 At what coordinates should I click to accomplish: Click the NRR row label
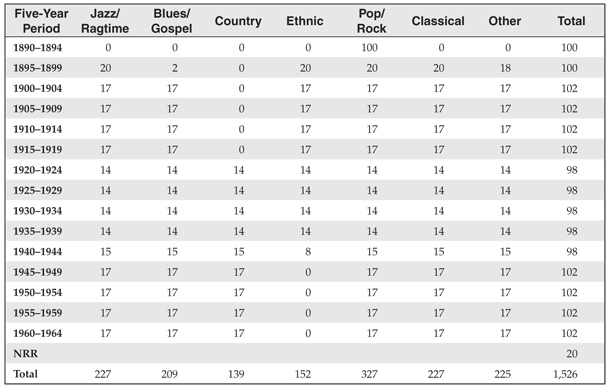(x=26, y=354)
